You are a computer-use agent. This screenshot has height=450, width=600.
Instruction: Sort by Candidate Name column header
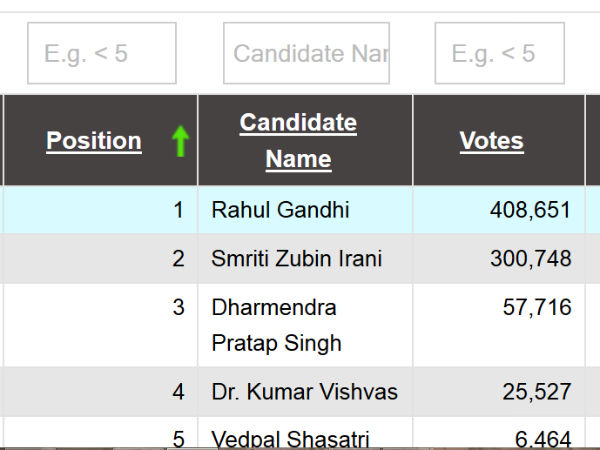pos(298,141)
